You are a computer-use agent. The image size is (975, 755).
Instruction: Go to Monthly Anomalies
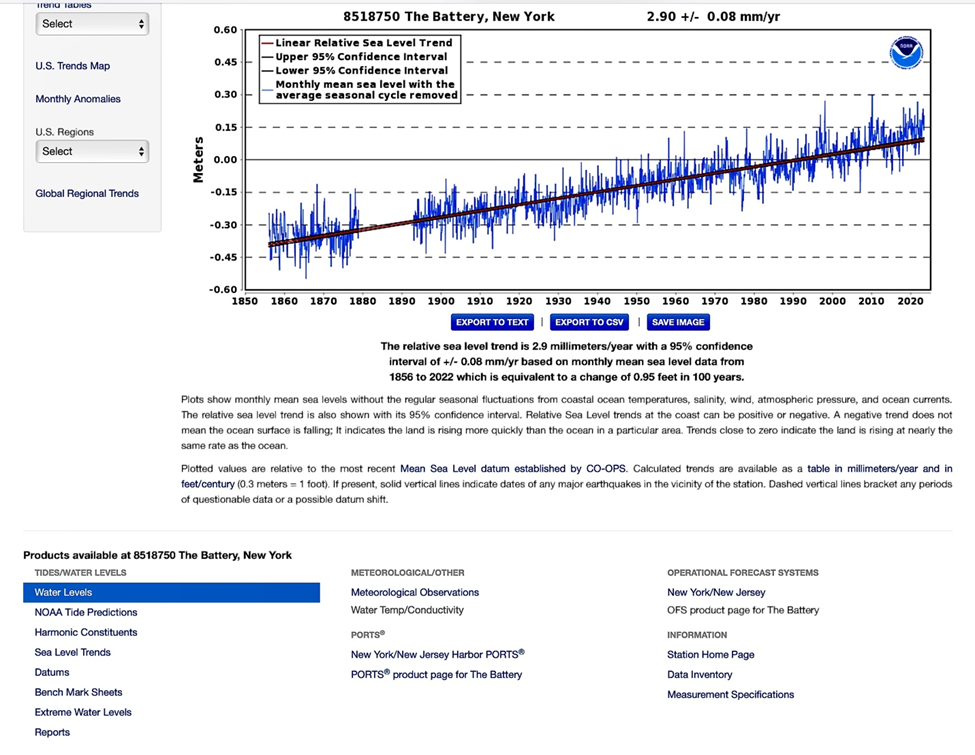coord(78,99)
